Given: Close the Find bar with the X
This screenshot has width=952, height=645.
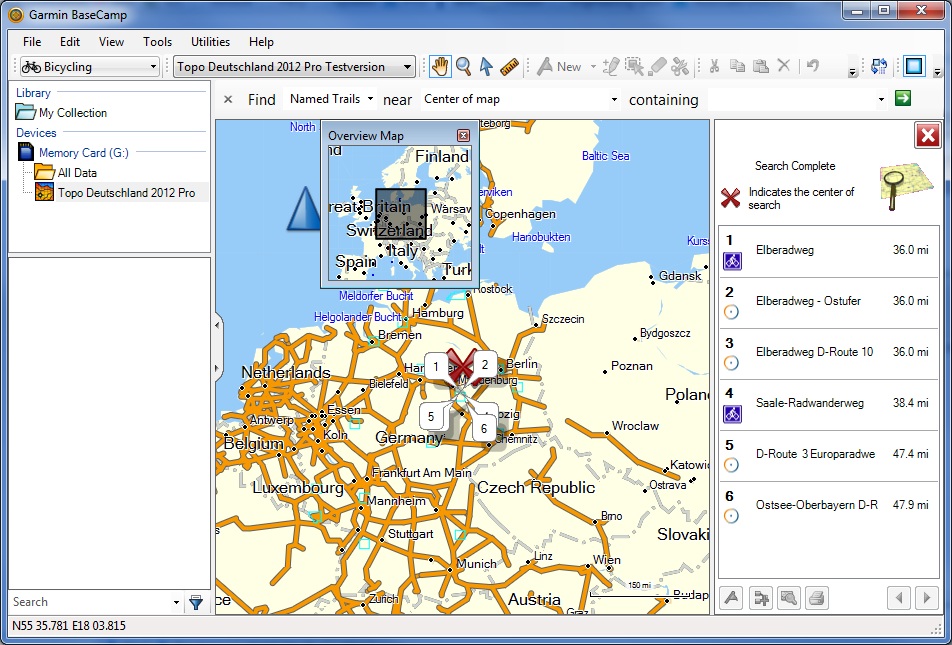Looking at the screenshot, I should tap(228, 99).
